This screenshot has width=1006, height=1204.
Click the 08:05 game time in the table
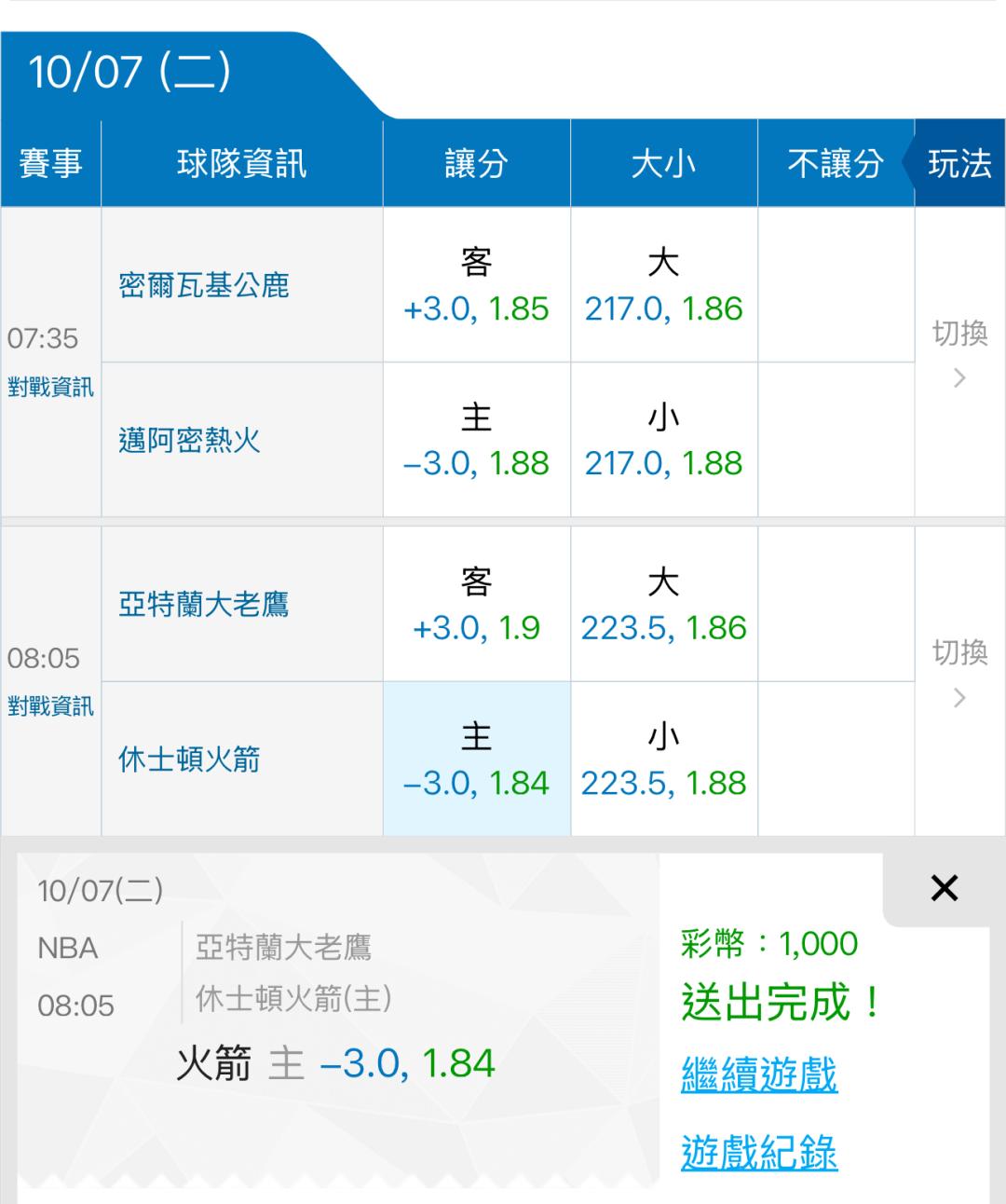(x=43, y=658)
